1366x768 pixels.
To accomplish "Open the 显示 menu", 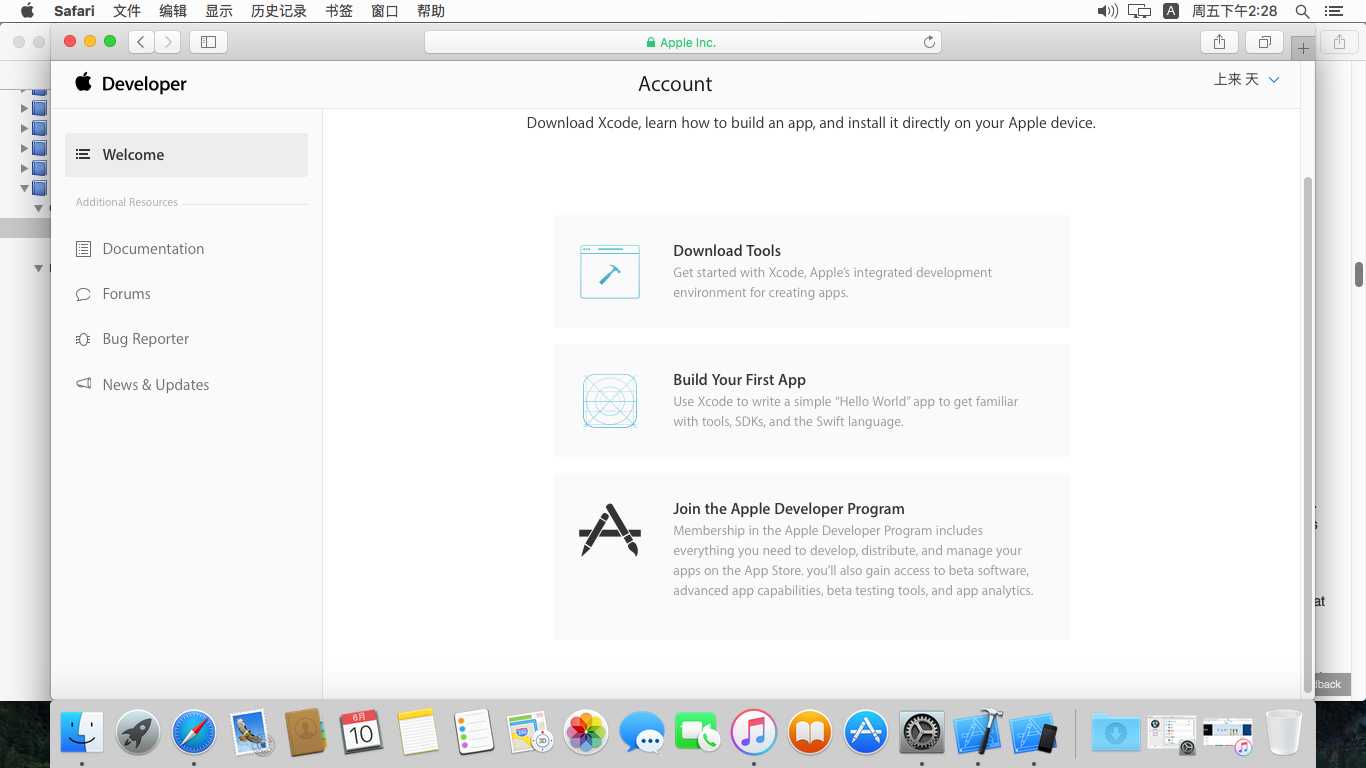I will (x=219, y=11).
